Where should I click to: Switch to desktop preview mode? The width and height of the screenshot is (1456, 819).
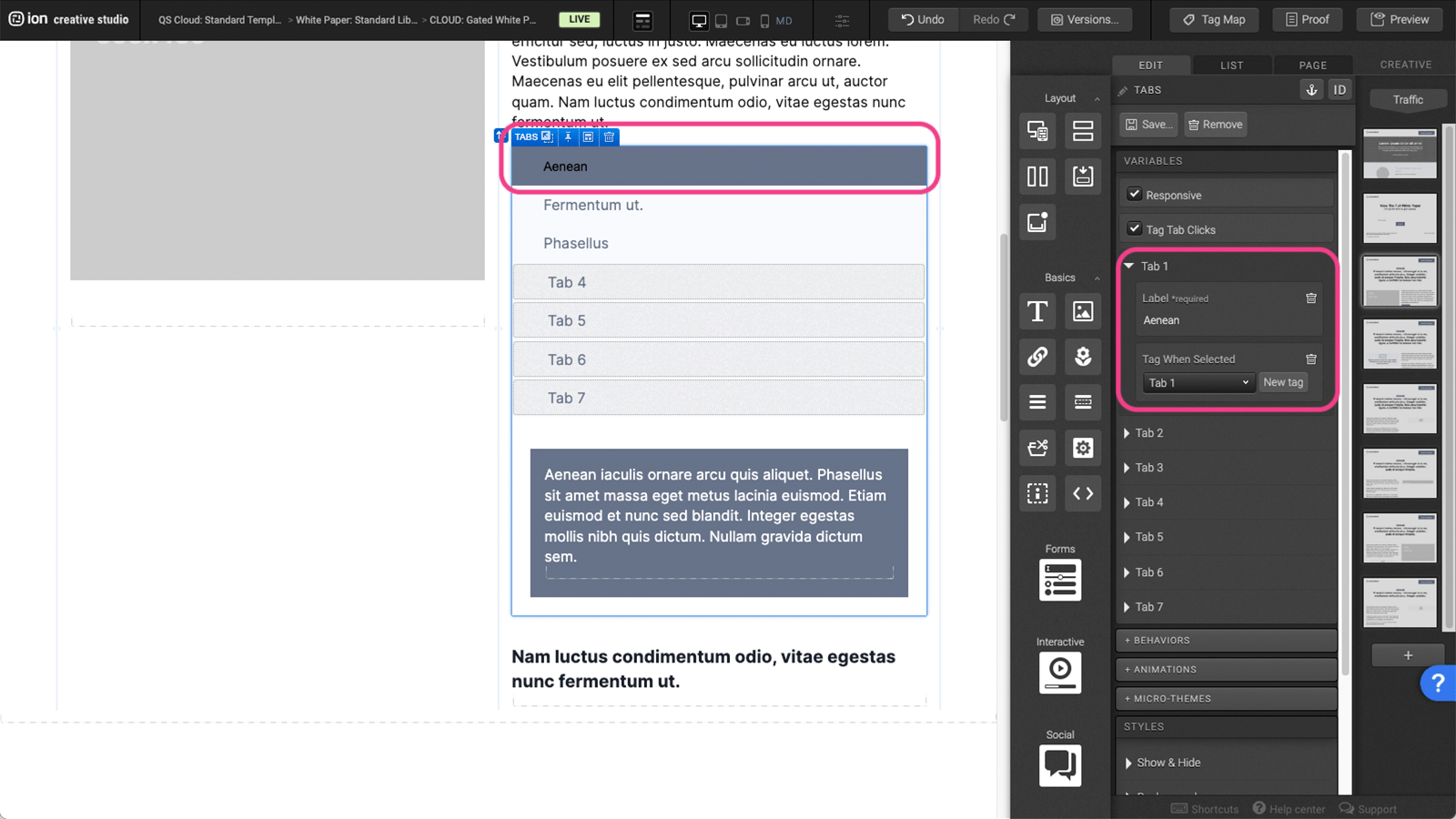[699, 20]
